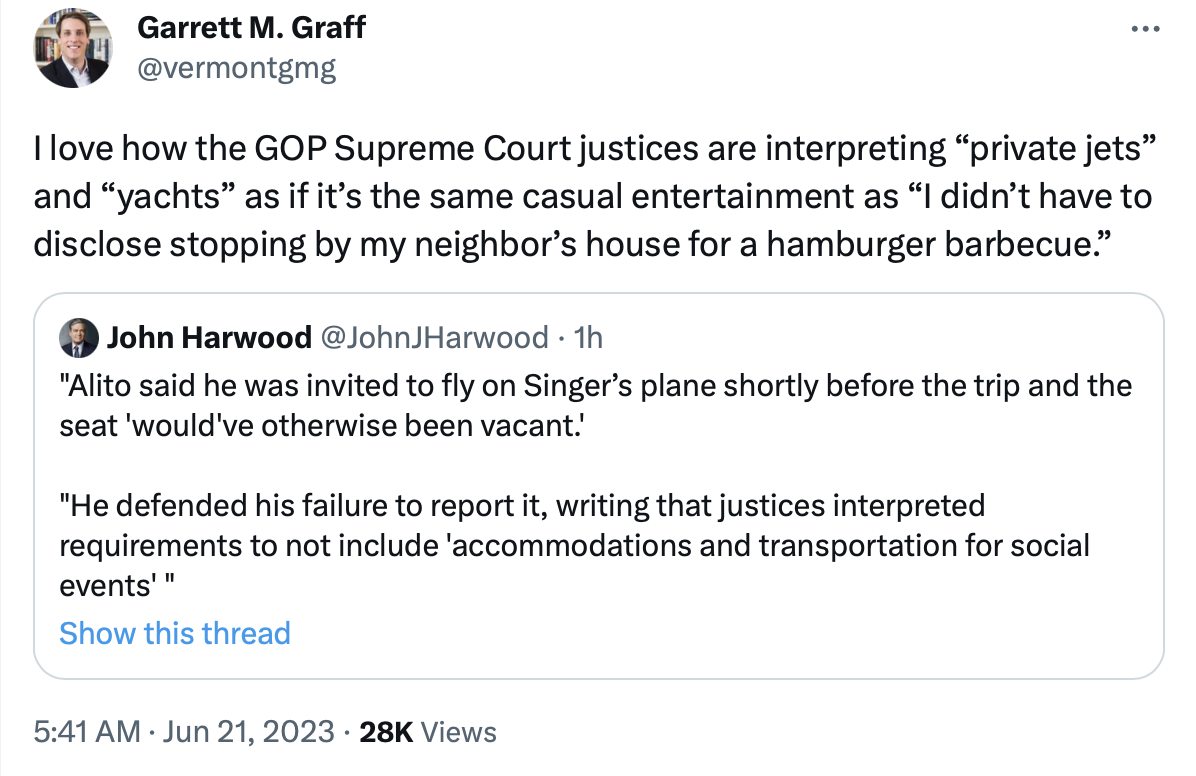Open Garrett M. Graff's profile photo
Viewport: 1196px width, 776px height.
point(71,50)
